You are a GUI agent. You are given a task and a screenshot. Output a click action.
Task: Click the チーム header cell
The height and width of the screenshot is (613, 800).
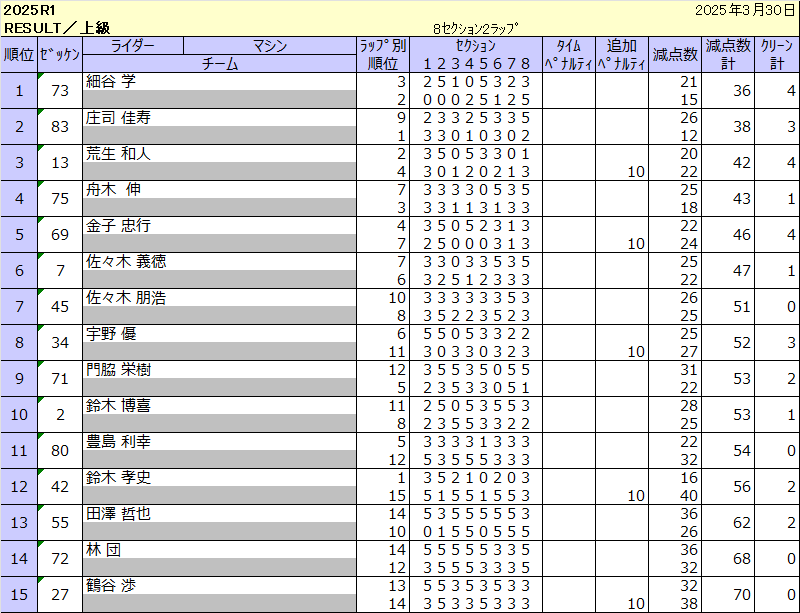tap(219, 63)
